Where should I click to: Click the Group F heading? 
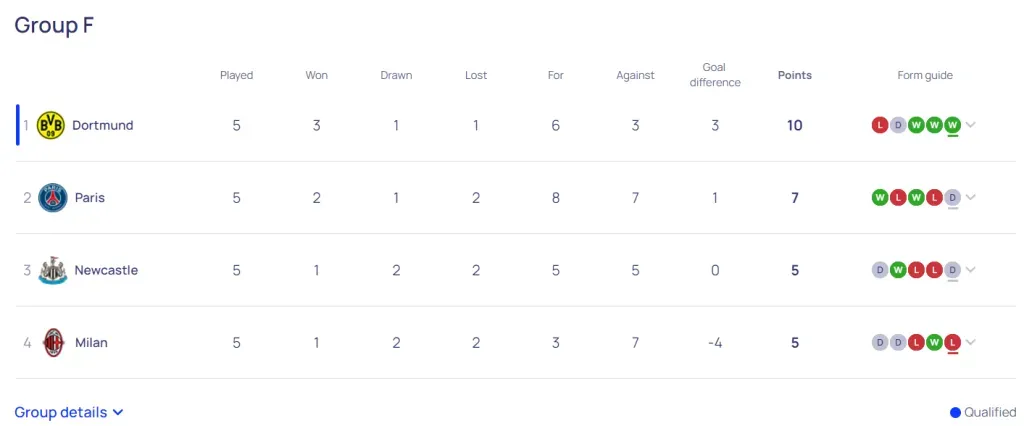[x=54, y=26]
